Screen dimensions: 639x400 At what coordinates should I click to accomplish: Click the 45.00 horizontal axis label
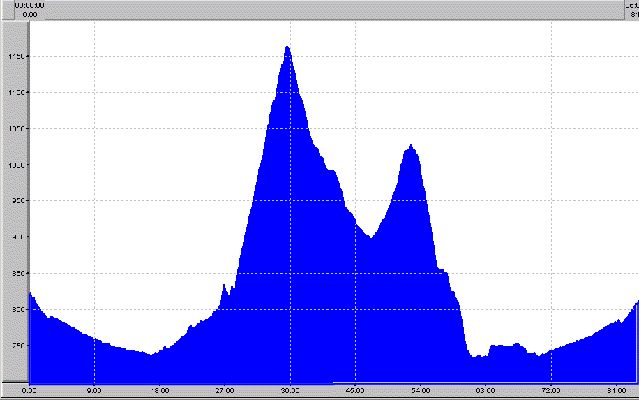tap(355, 390)
